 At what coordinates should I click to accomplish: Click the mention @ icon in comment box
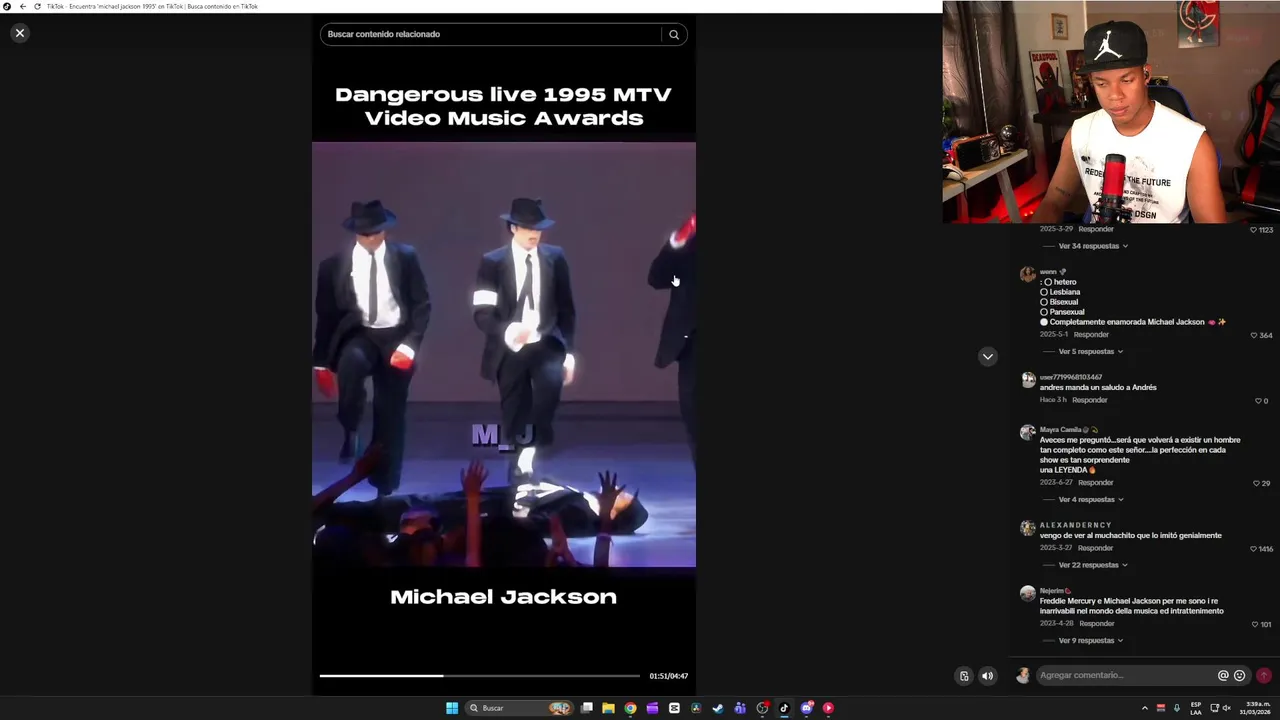point(1222,675)
